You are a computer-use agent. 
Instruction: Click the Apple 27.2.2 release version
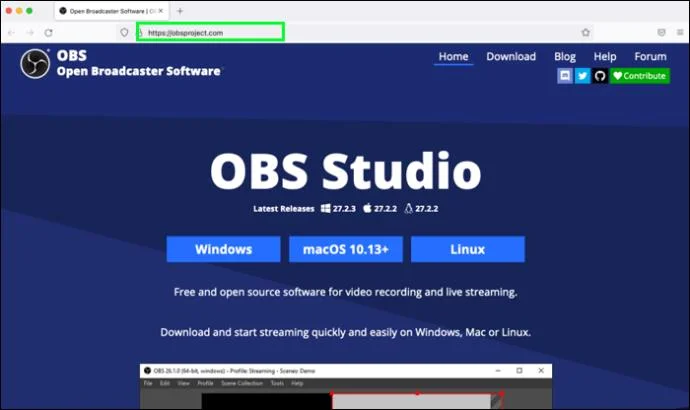click(x=380, y=209)
